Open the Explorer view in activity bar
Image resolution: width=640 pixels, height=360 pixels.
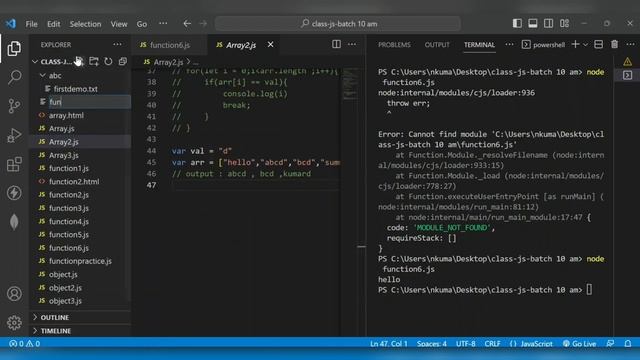[x=14, y=49]
